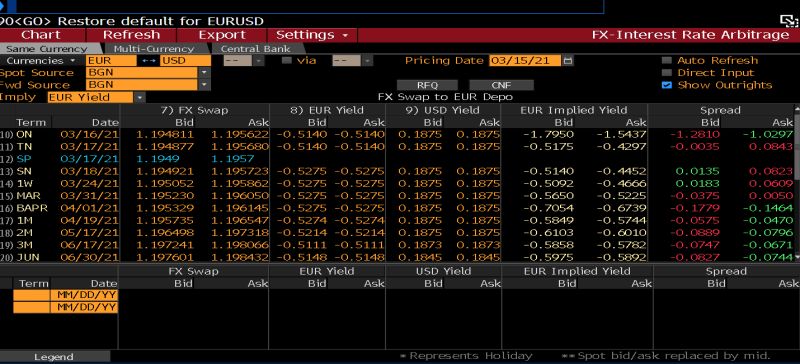
Task: Click the first MM/DD/YY date input field
Action: (84, 295)
